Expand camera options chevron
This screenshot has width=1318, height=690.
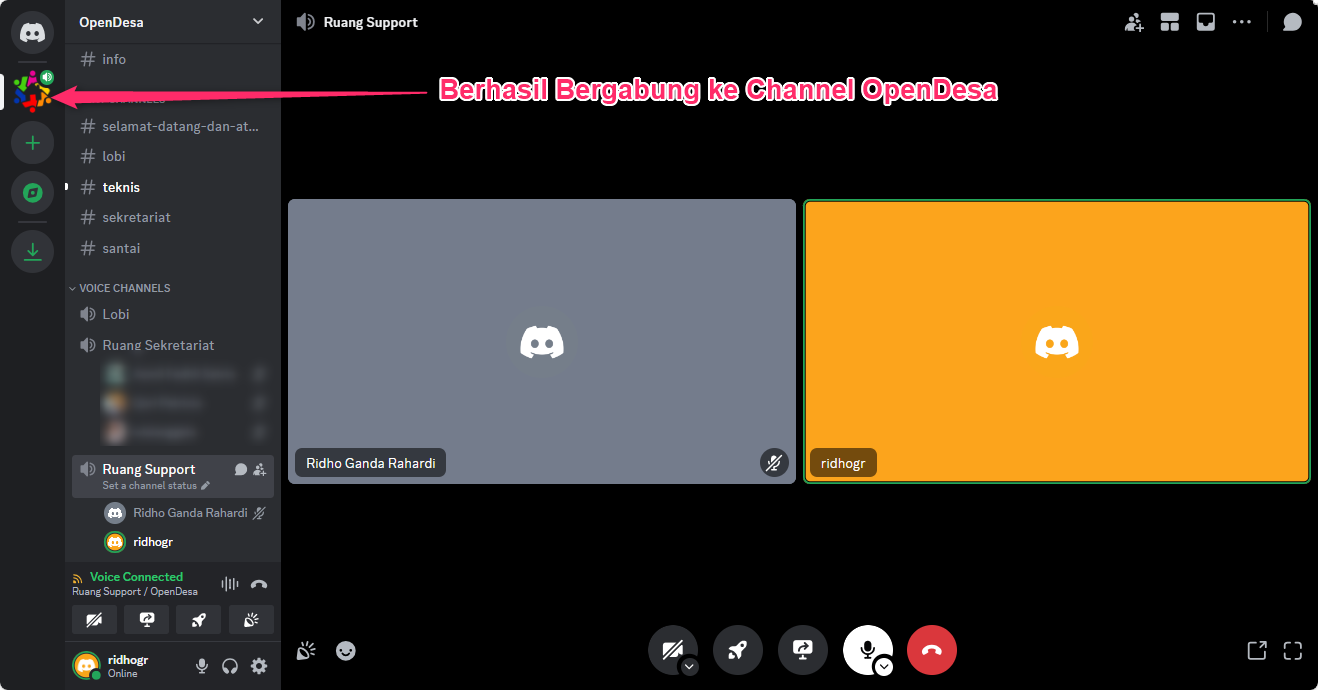(x=689, y=666)
